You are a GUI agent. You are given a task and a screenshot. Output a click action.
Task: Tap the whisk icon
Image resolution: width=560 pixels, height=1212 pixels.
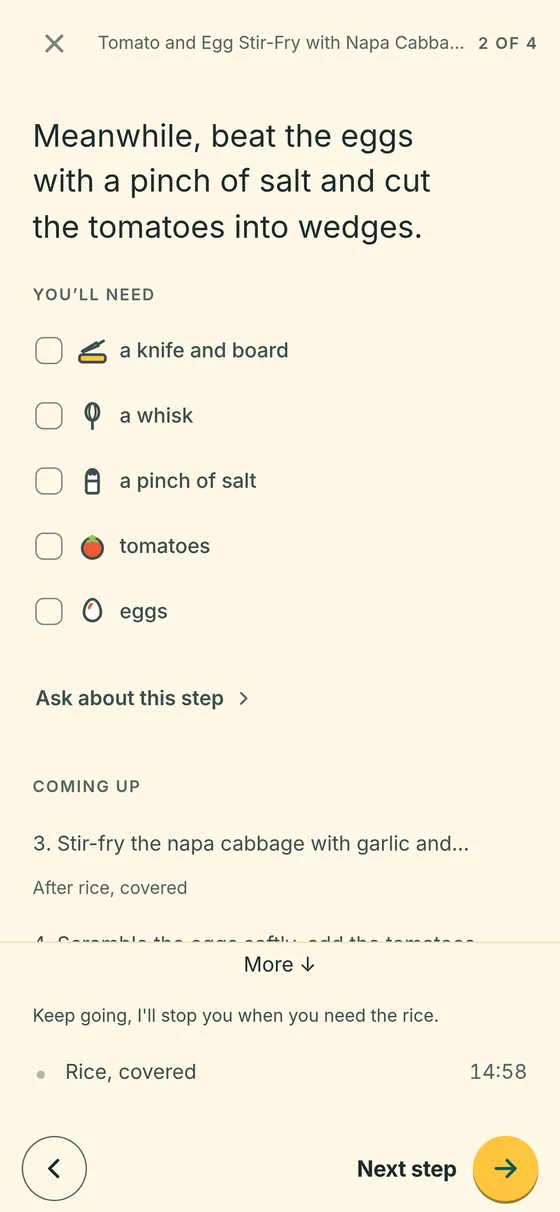coord(92,416)
